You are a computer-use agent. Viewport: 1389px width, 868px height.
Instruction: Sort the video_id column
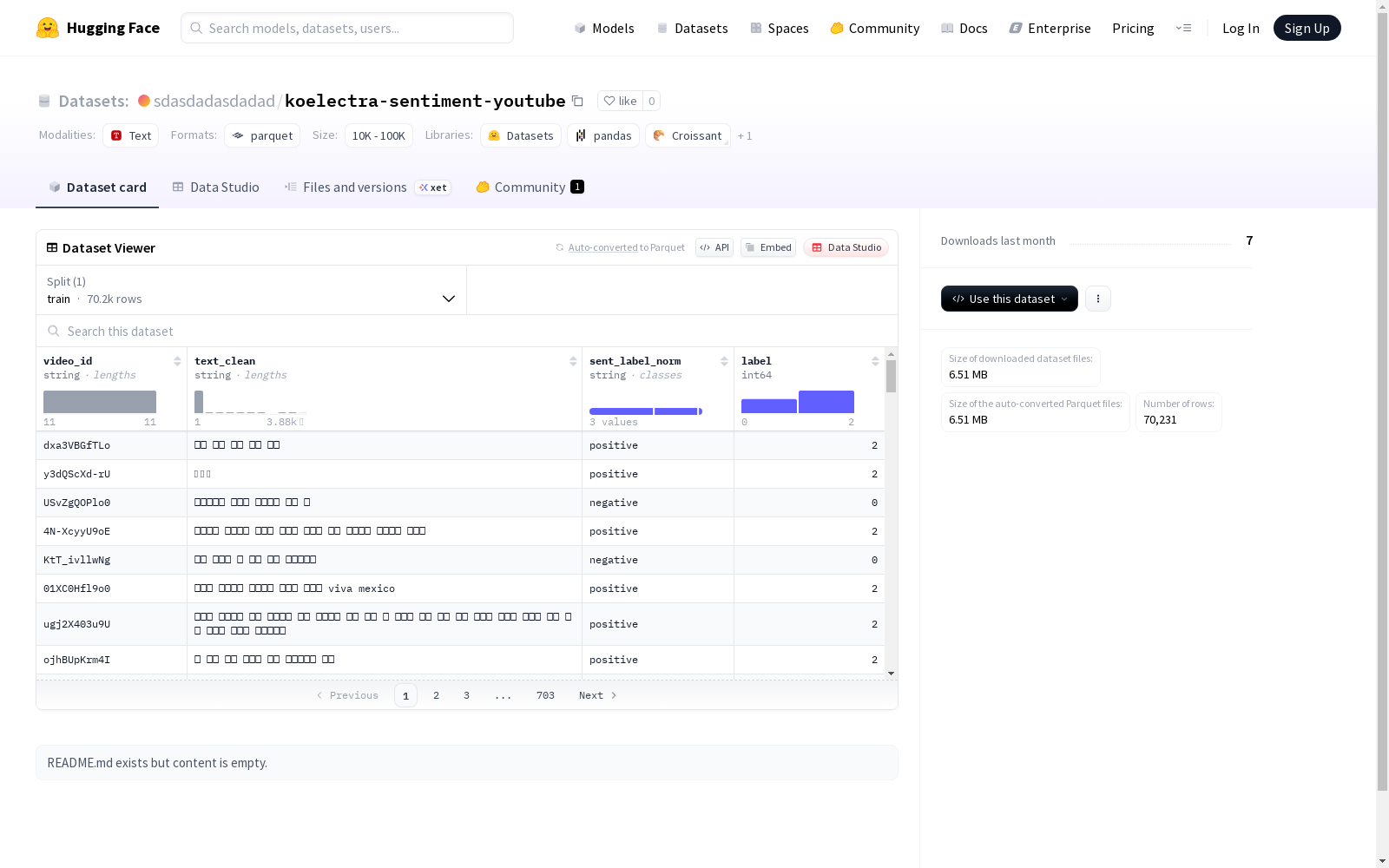pyautogui.click(x=177, y=361)
